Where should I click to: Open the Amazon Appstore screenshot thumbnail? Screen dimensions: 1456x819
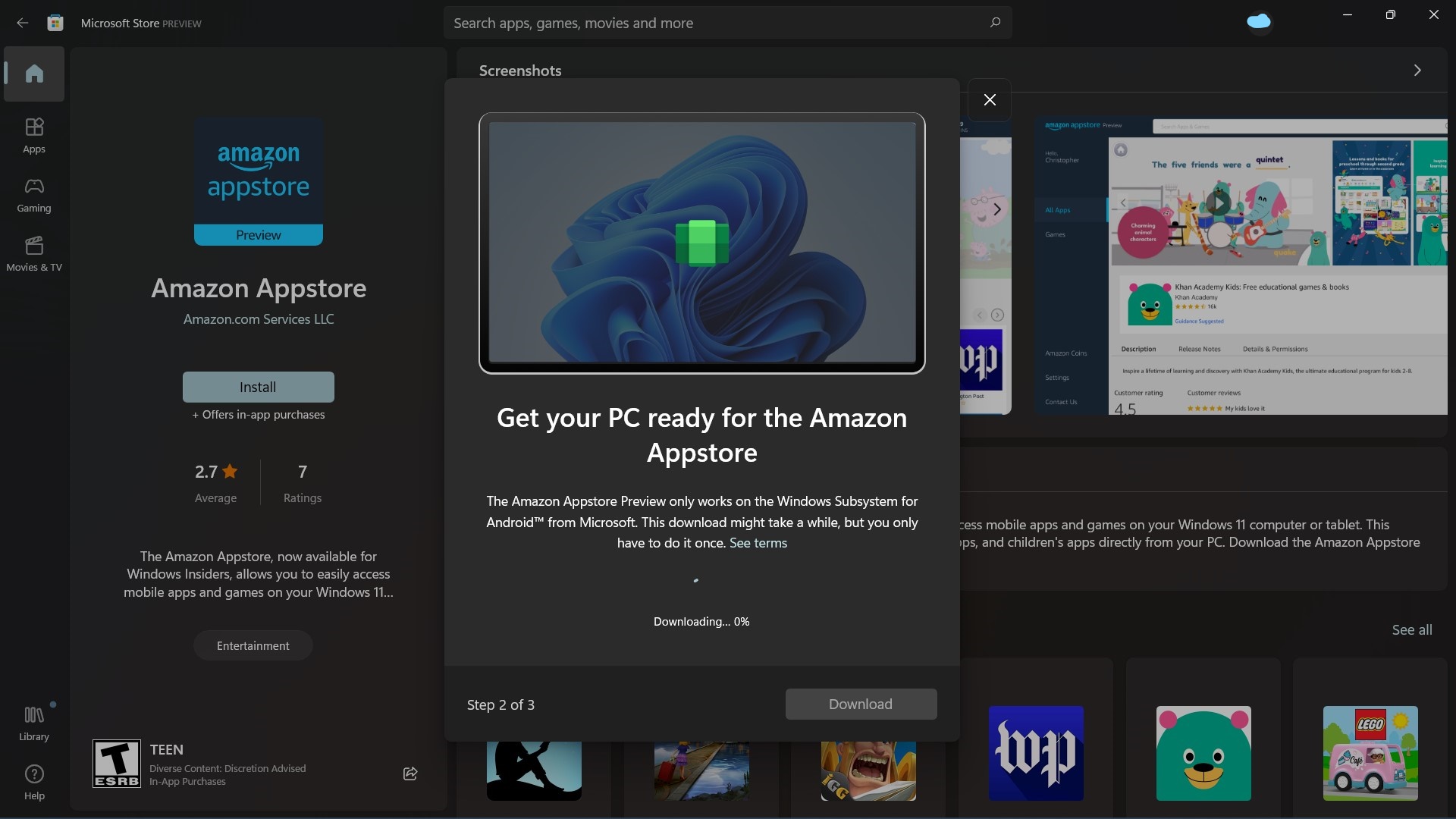[1241, 266]
